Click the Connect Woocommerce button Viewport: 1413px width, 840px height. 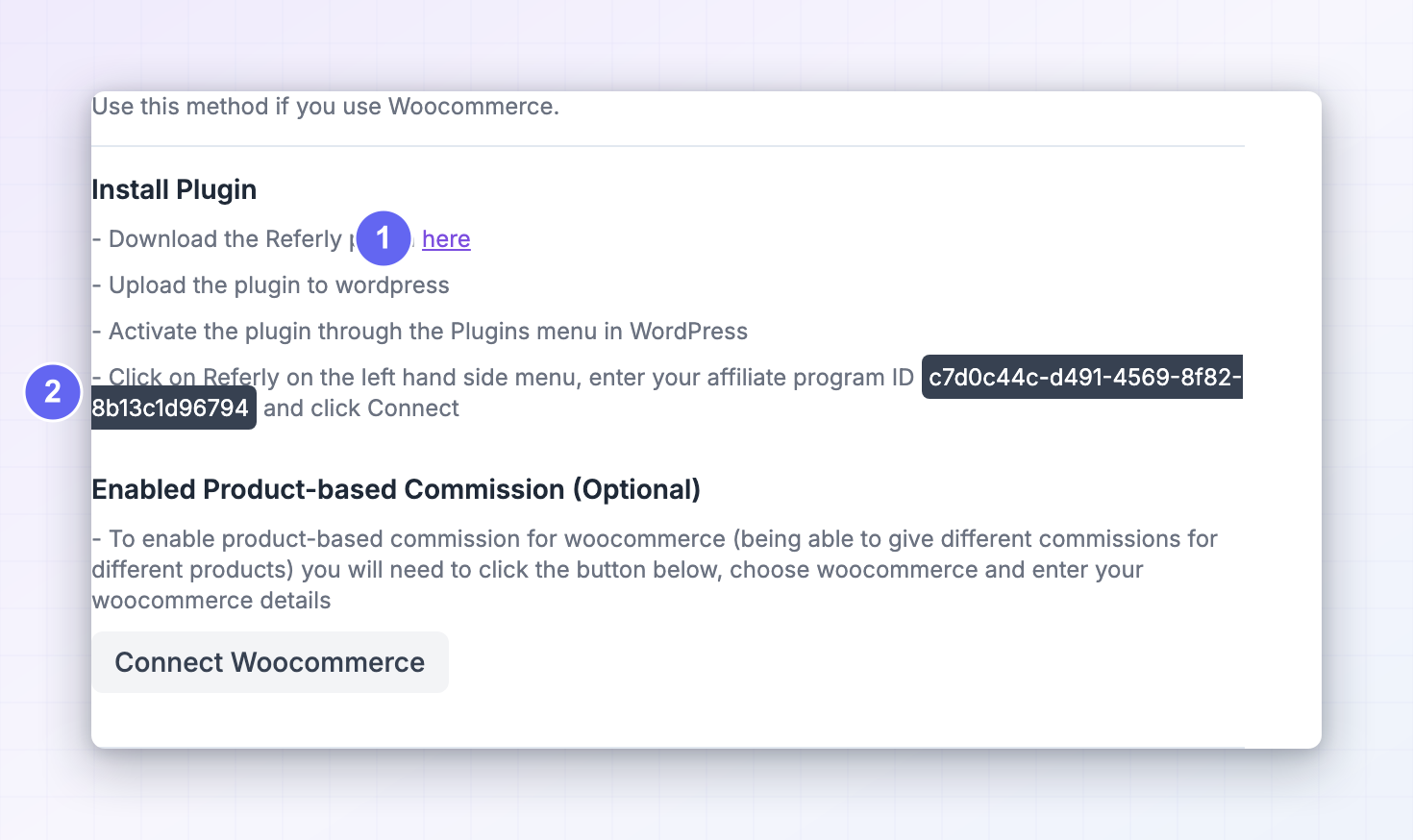(x=270, y=662)
